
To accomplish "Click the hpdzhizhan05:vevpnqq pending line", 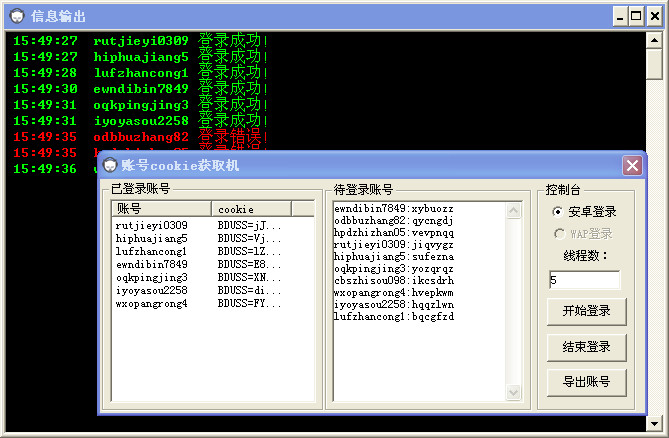I will [394, 232].
